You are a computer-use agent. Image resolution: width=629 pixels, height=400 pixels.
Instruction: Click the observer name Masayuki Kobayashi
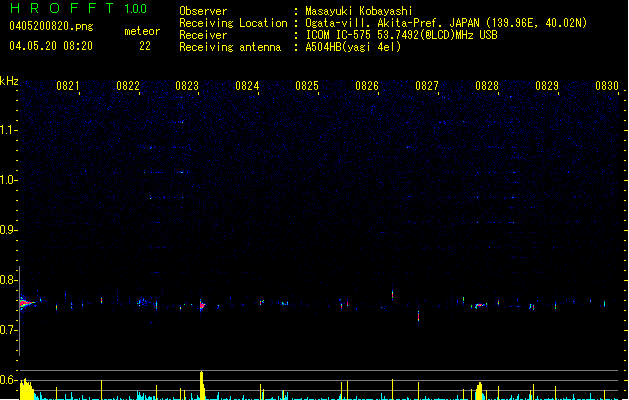coord(359,11)
